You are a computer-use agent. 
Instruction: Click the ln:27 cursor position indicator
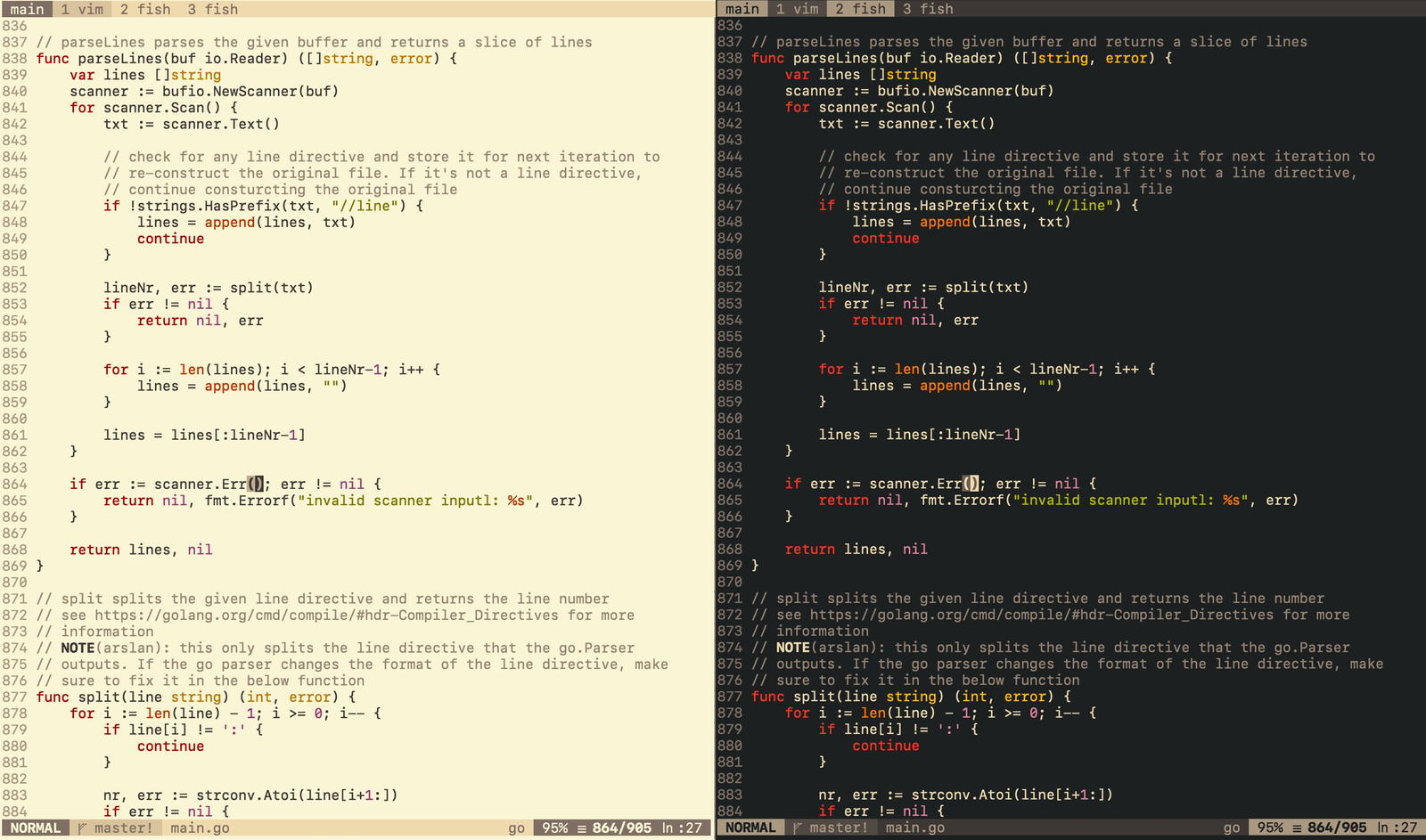coord(682,828)
